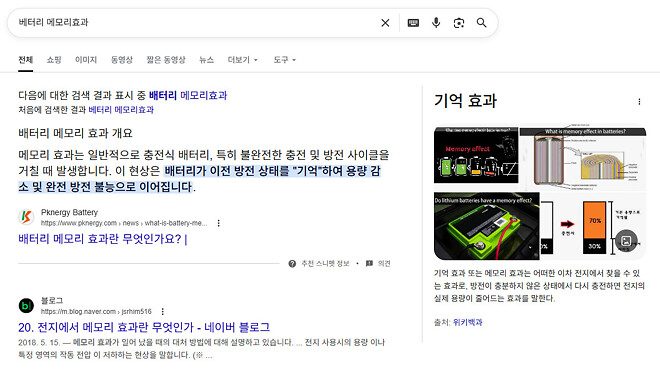Click the Pknergy Battery site favicon

tap(26, 217)
